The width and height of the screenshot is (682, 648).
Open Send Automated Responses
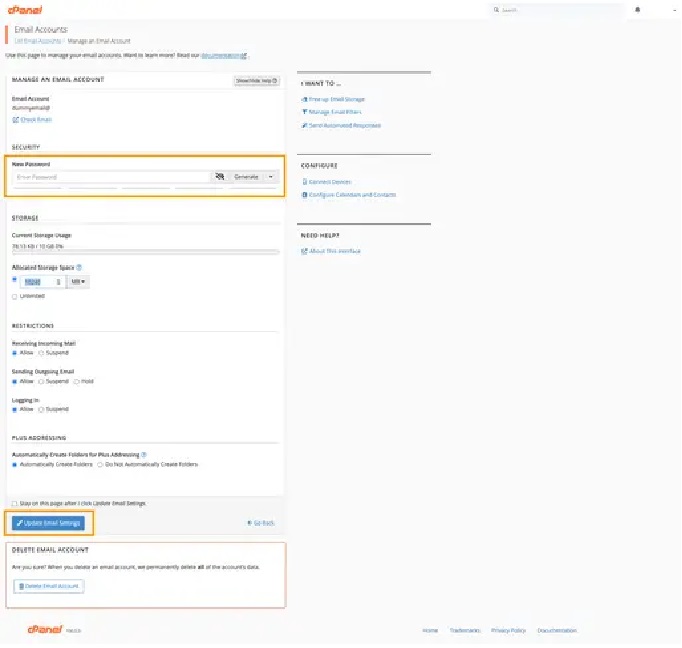coord(343,125)
